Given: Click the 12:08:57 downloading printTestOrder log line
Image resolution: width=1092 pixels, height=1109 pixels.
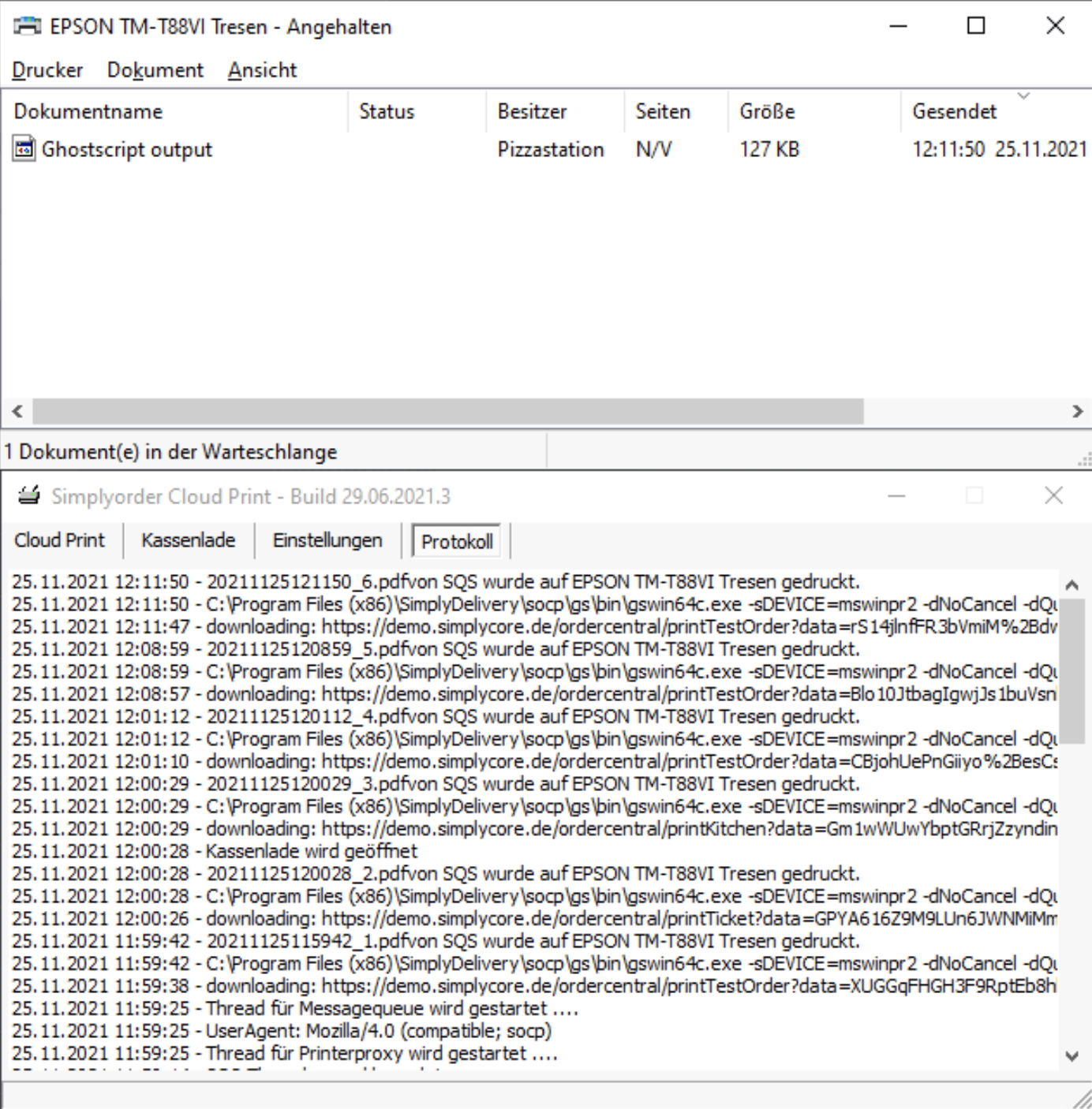Looking at the screenshot, I should tap(534, 694).
